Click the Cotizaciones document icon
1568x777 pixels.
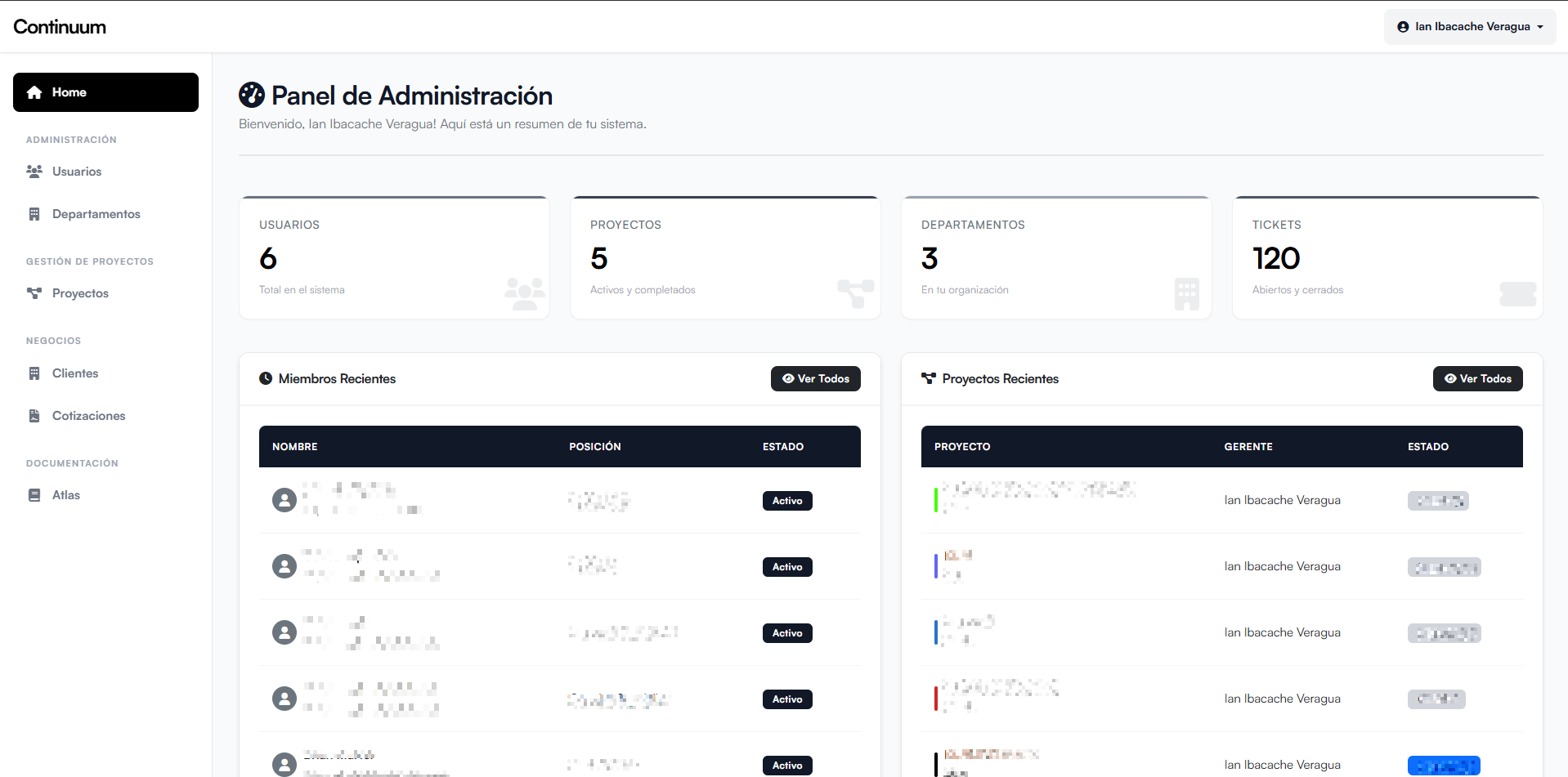click(x=34, y=416)
